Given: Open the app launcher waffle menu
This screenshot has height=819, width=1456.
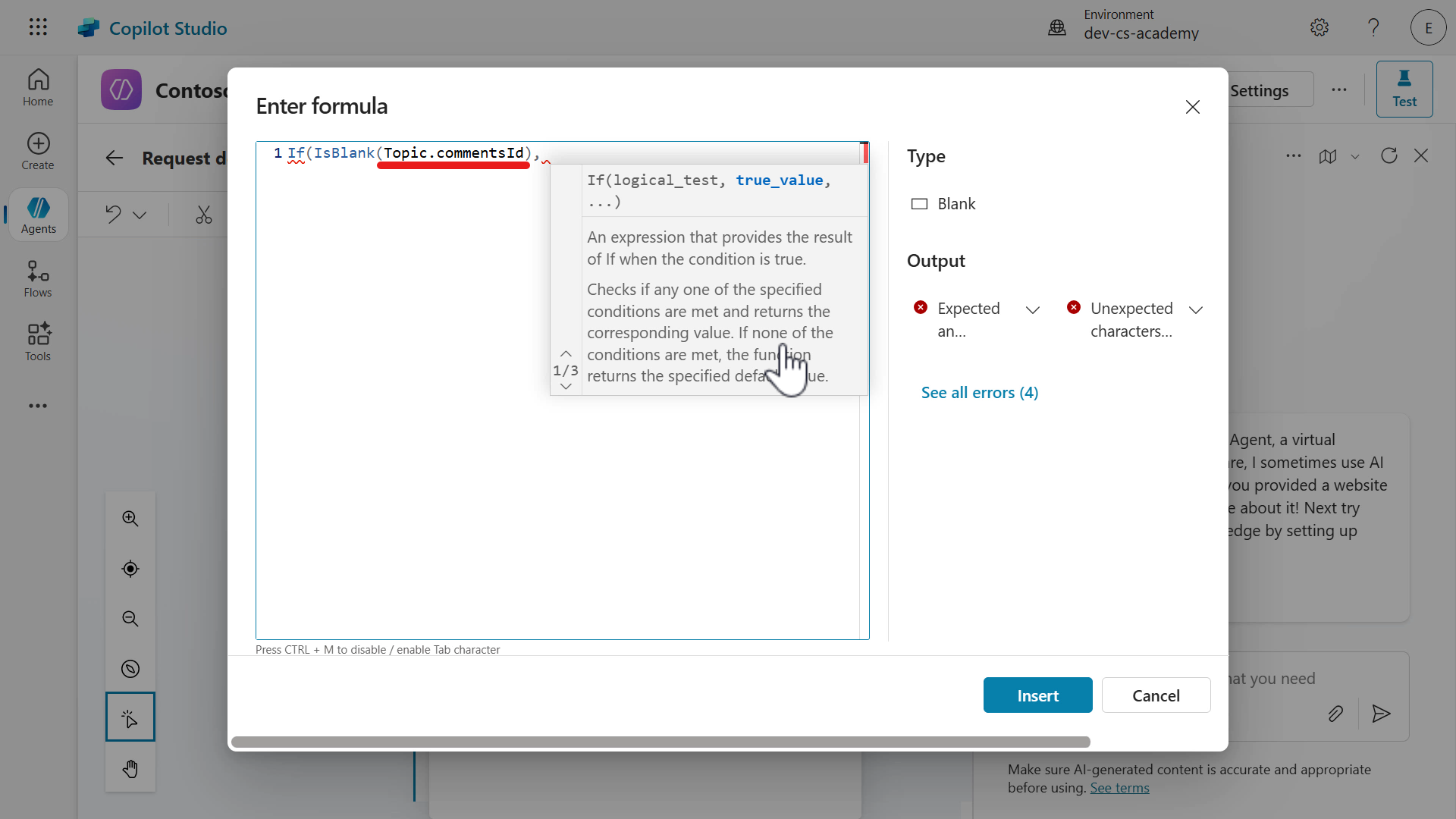Looking at the screenshot, I should (x=37, y=27).
